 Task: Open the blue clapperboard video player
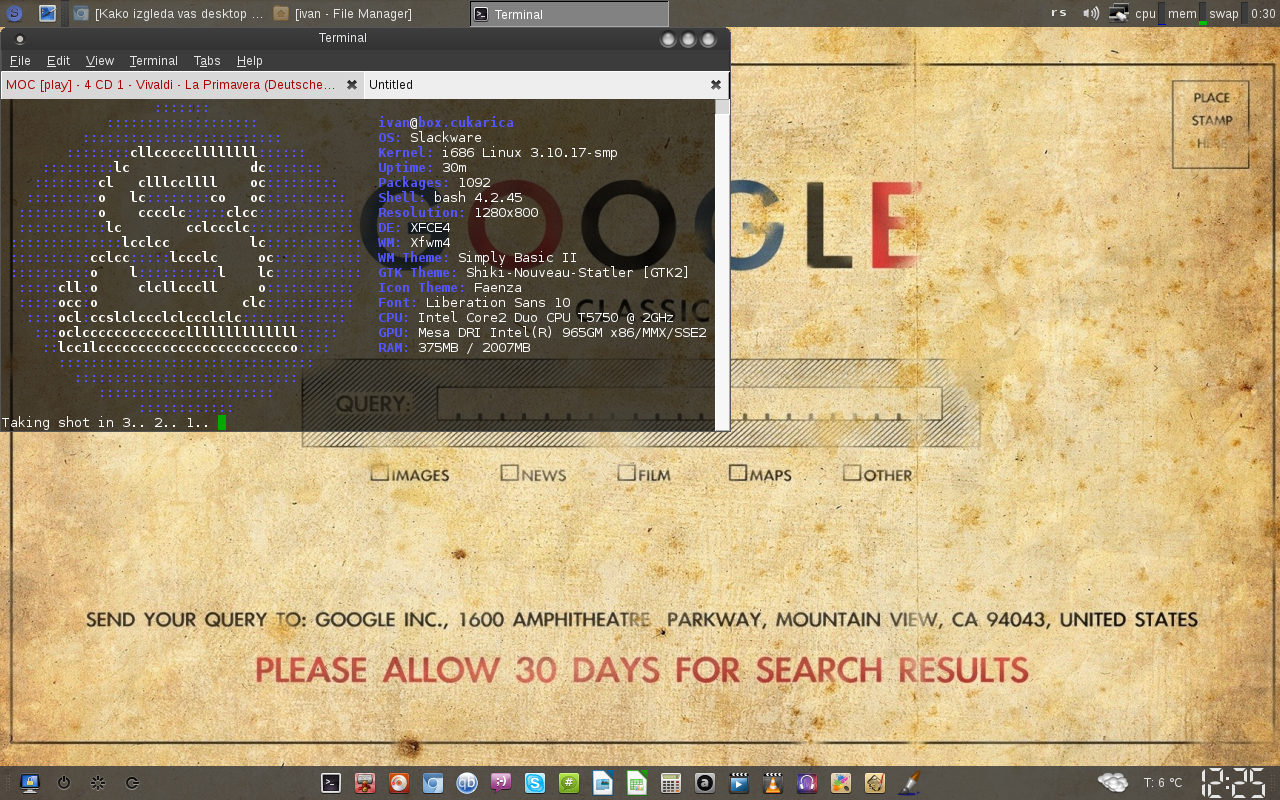[739, 784]
